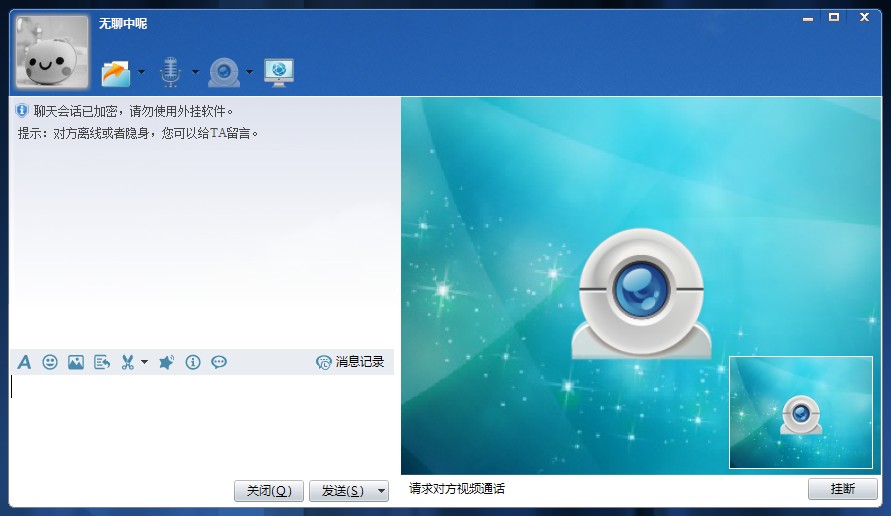Click the scissors screenshot tool
Screen dimensions: 891x516
tap(128, 362)
